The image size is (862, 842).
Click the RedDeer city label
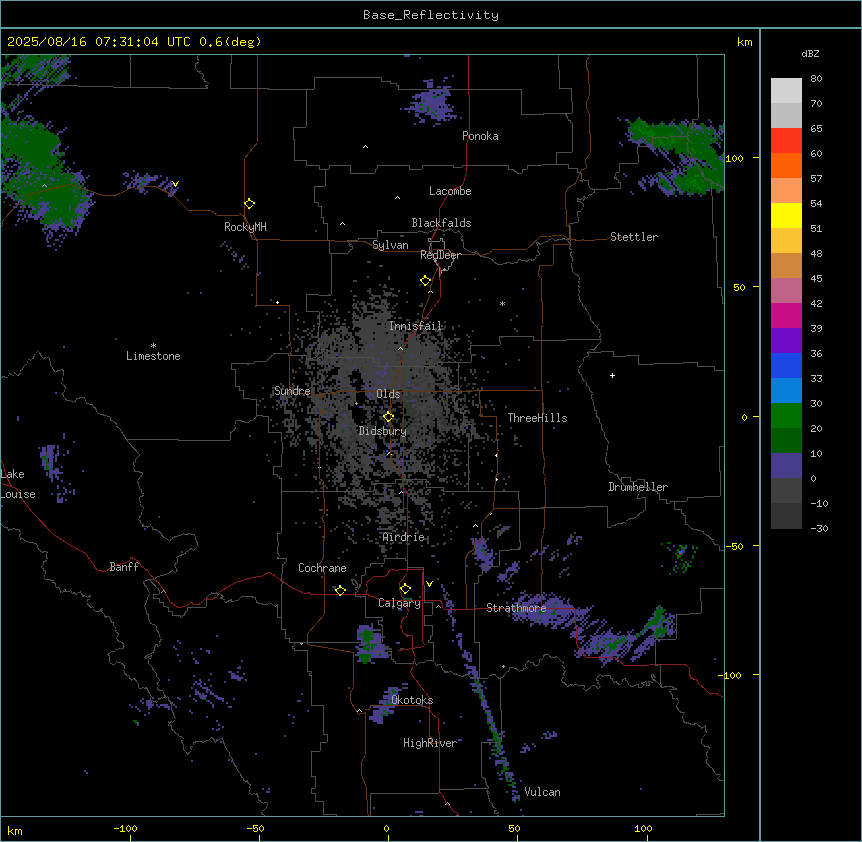(x=440, y=255)
